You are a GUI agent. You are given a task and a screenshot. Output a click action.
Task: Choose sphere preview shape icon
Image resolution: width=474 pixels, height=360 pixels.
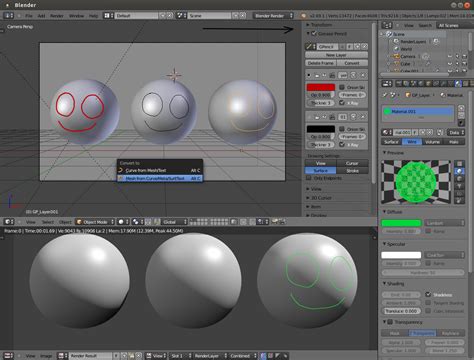click(x=460, y=171)
